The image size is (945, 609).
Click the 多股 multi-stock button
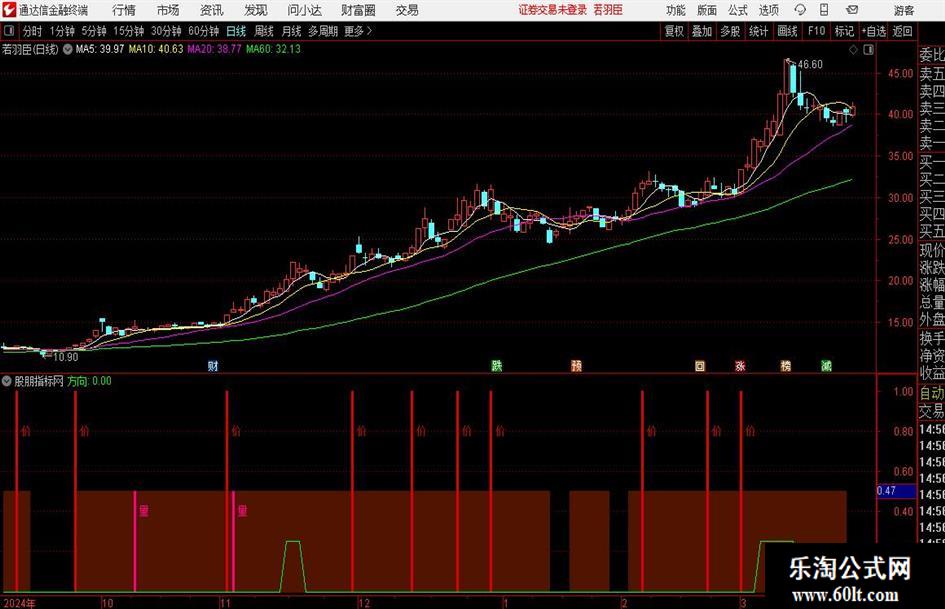tap(730, 31)
